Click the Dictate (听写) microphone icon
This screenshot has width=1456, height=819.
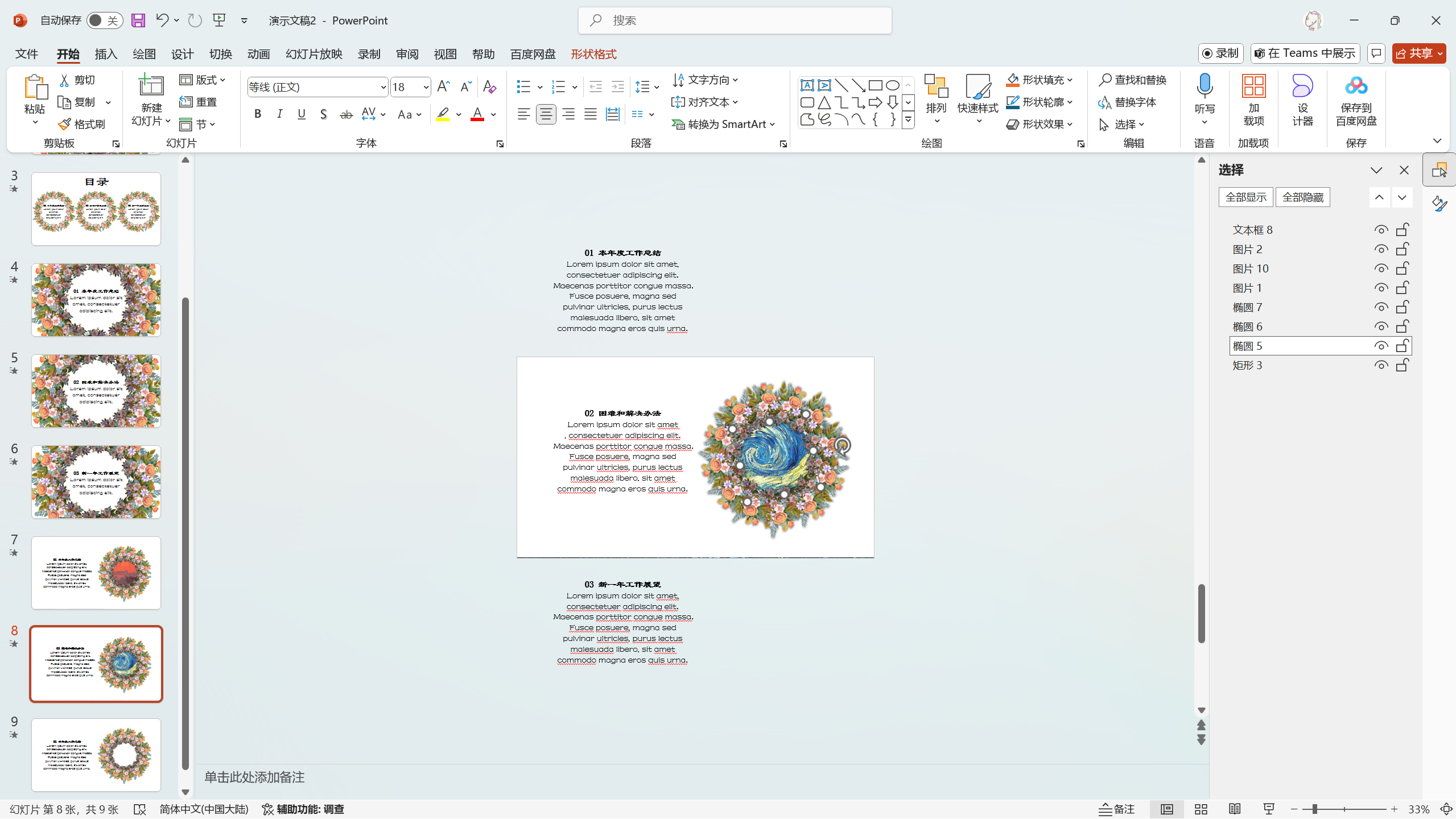(1205, 86)
